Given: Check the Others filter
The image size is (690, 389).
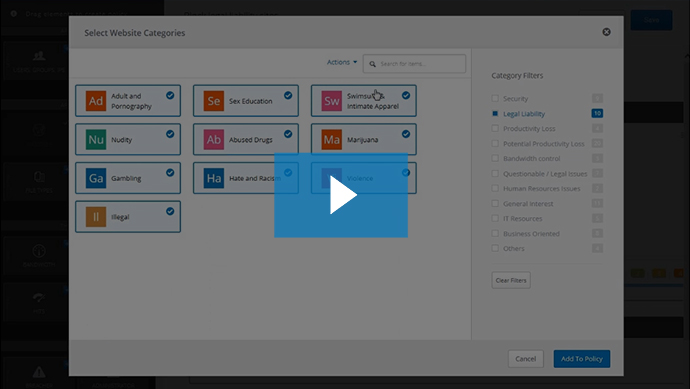Looking at the screenshot, I should click(x=495, y=248).
